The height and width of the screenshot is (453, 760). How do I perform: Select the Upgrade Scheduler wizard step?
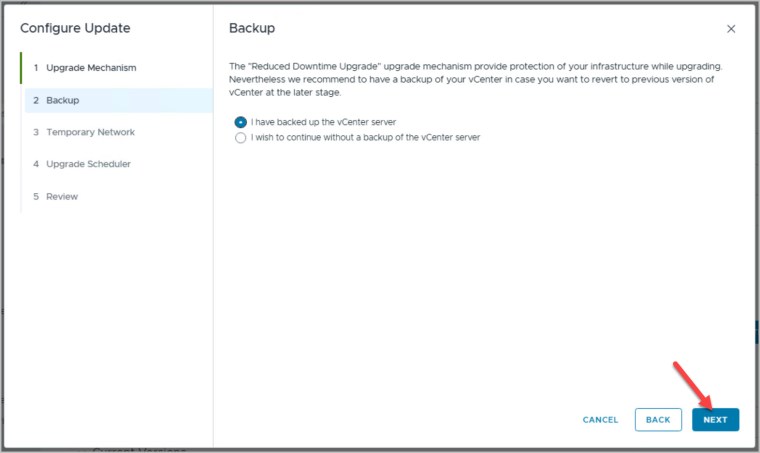(88, 164)
